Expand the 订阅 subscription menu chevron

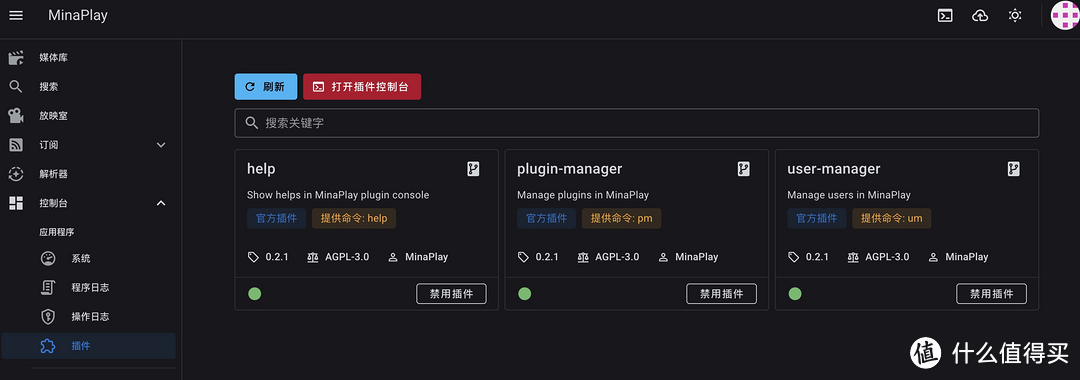tap(161, 145)
